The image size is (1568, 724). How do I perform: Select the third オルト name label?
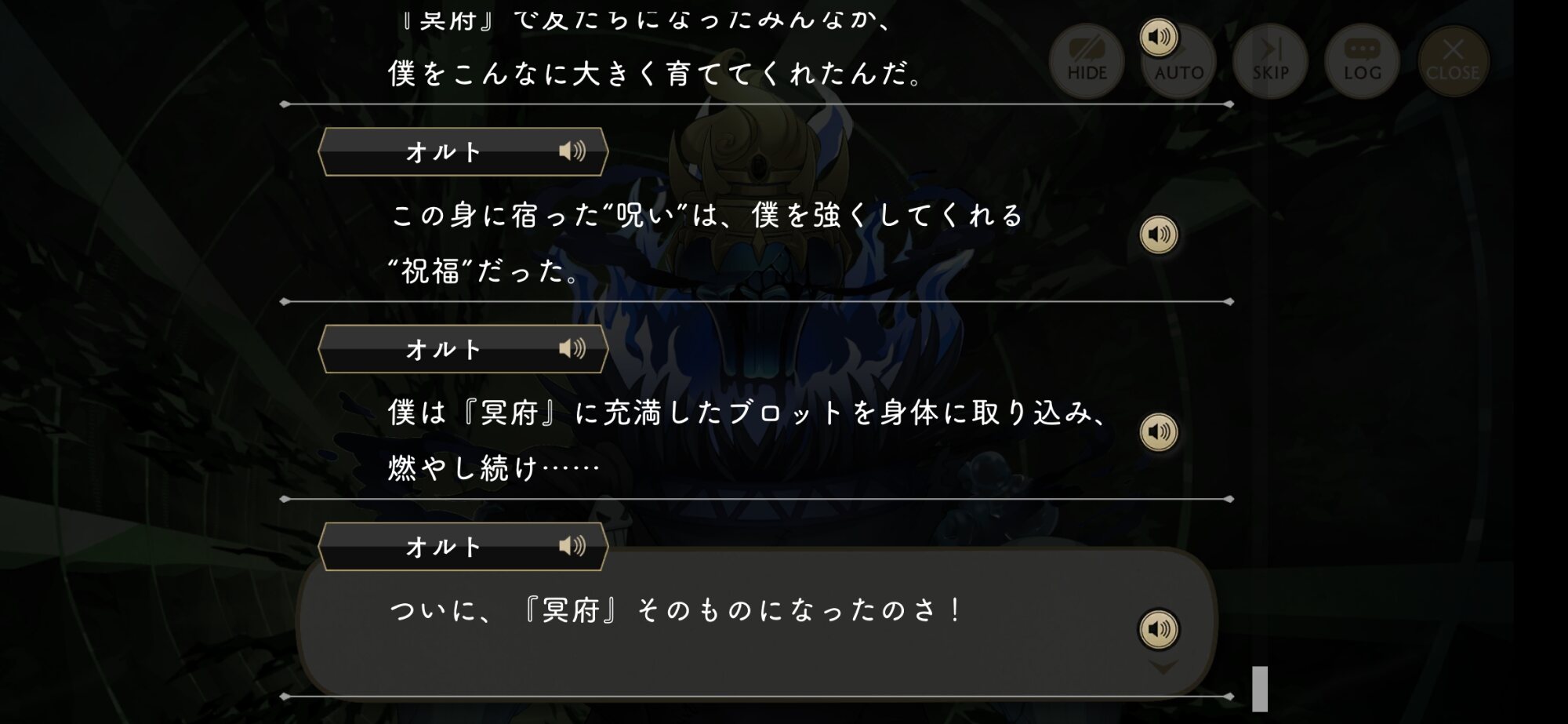(443, 547)
